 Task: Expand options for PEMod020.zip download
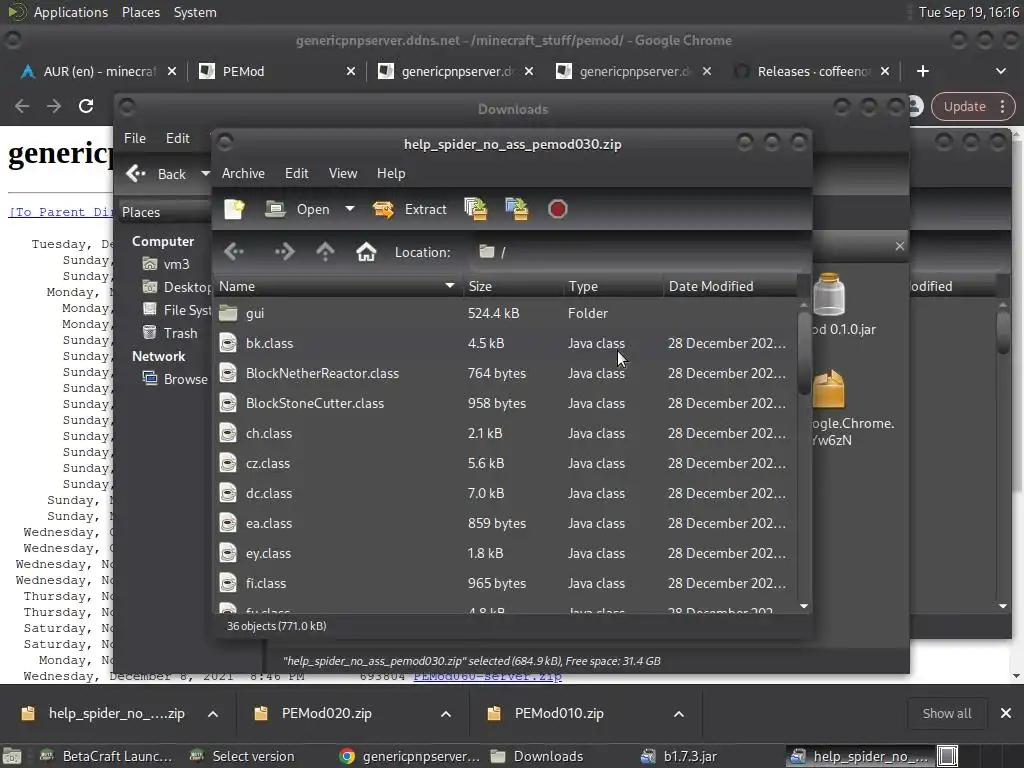pyautogui.click(x=445, y=714)
